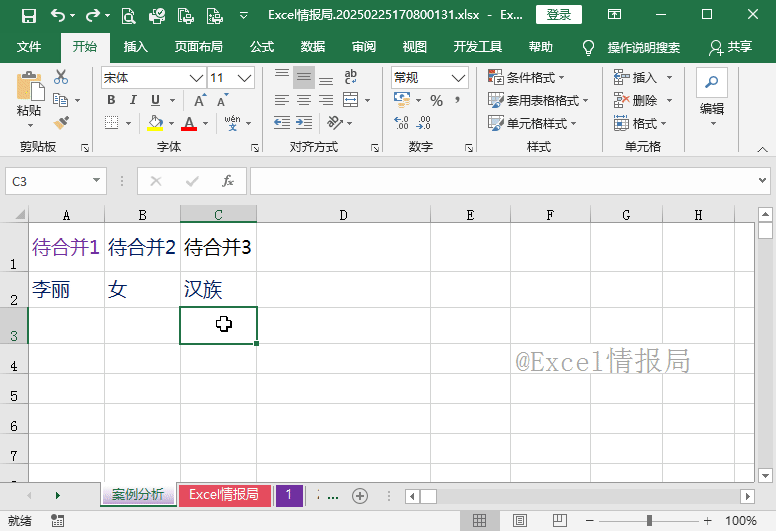Toggle Bold formatting
The image size is (776, 531).
(x=111, y=100)
